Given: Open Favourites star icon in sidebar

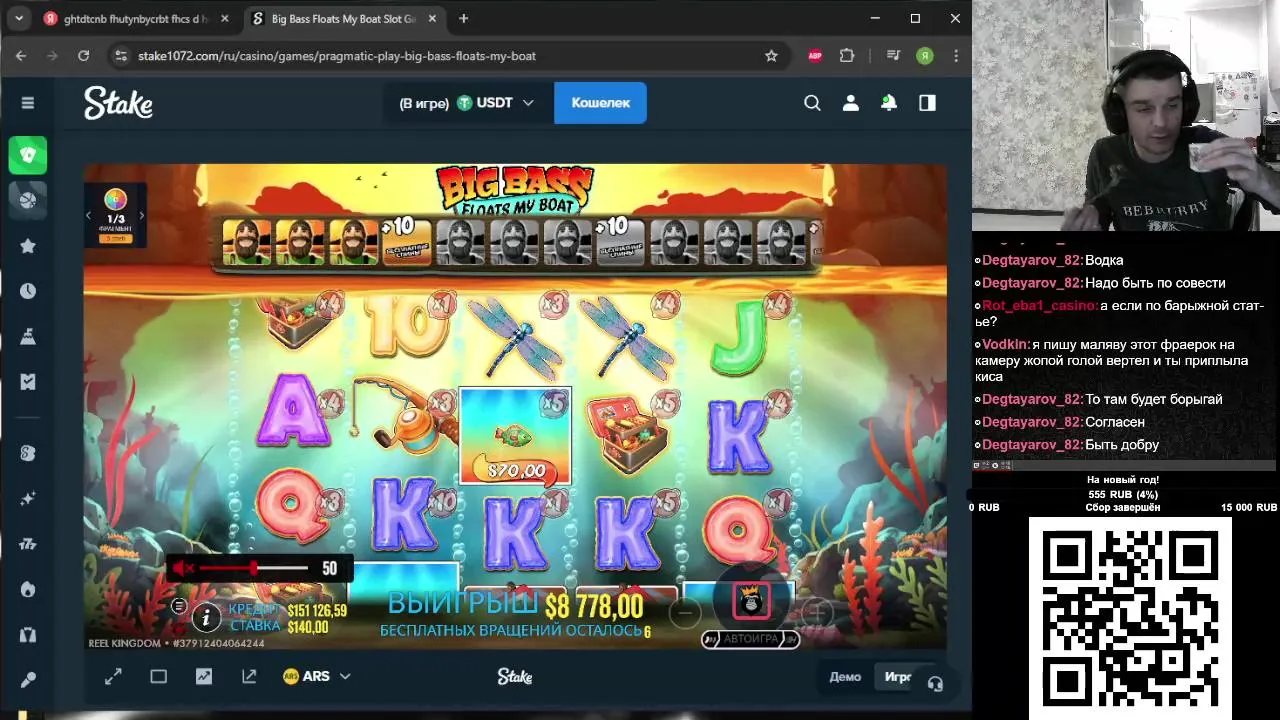Looking at the screenshot, I should (28, 246).
